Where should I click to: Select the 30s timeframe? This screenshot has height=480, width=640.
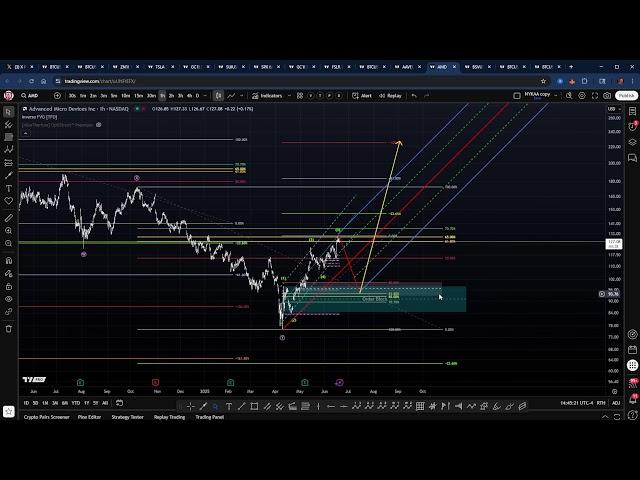click(72, 96)
